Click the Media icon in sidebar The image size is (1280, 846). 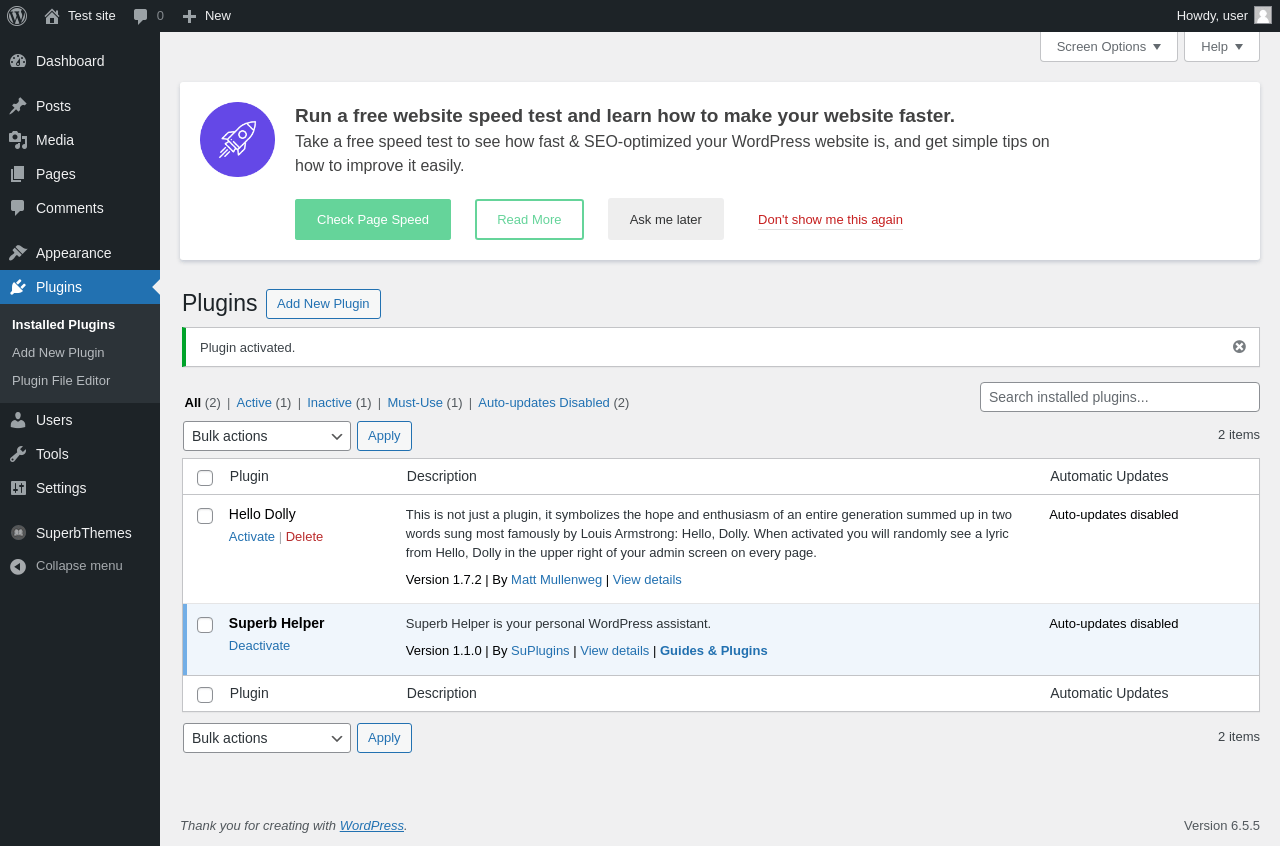pos(18,140)
